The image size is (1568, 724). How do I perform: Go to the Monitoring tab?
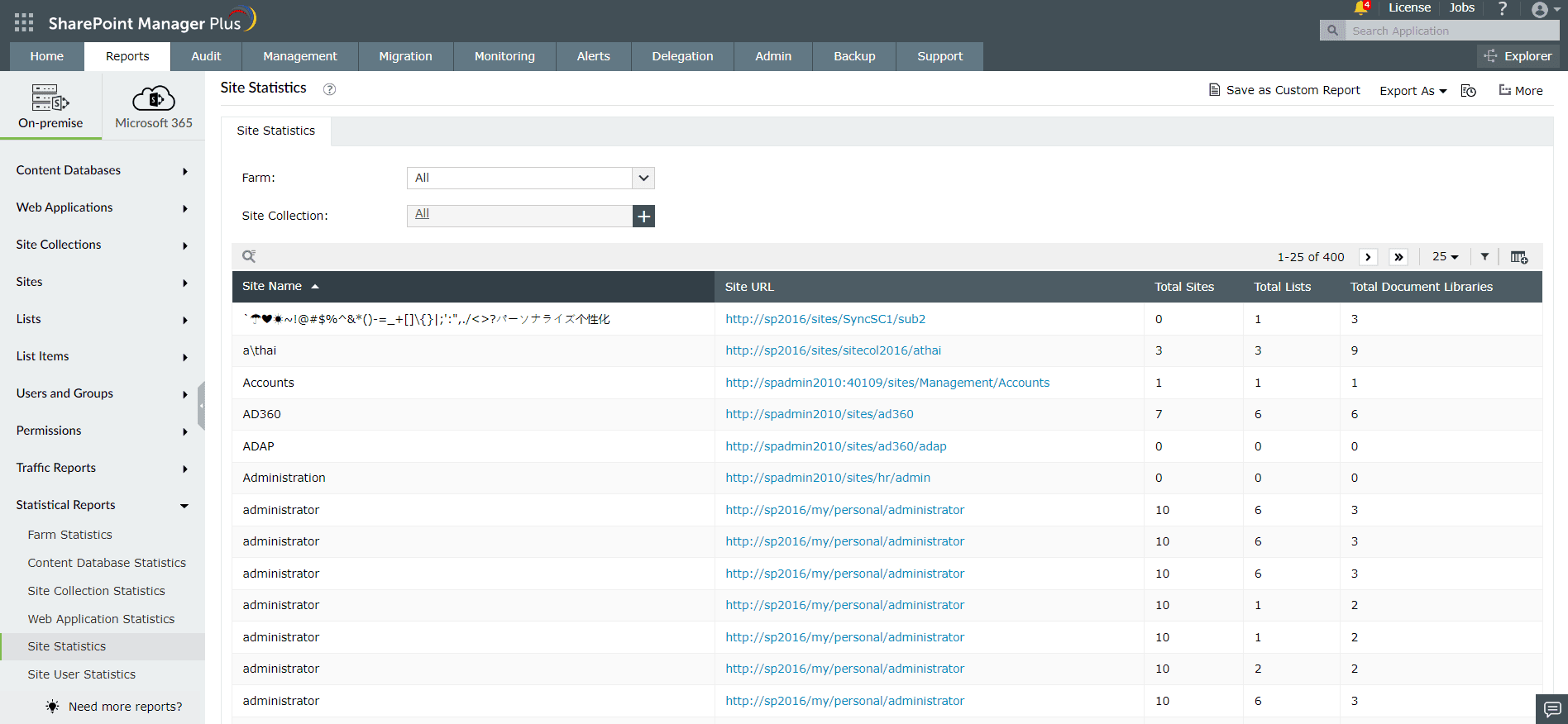[504, 56]
